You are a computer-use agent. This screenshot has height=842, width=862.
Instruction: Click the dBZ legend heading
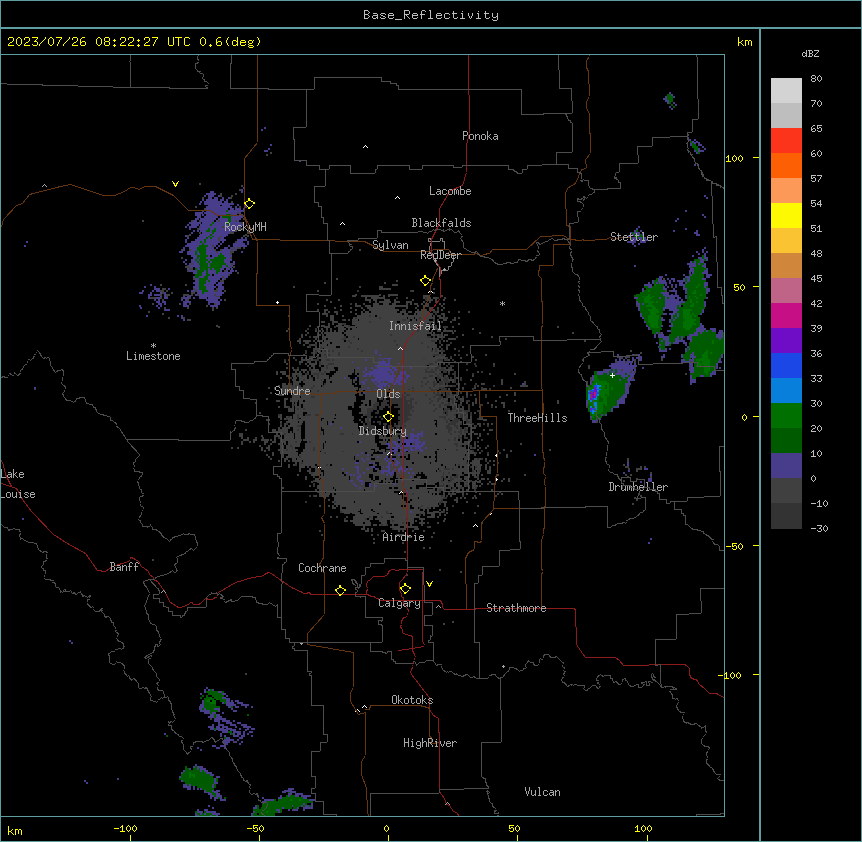point(810,53)
